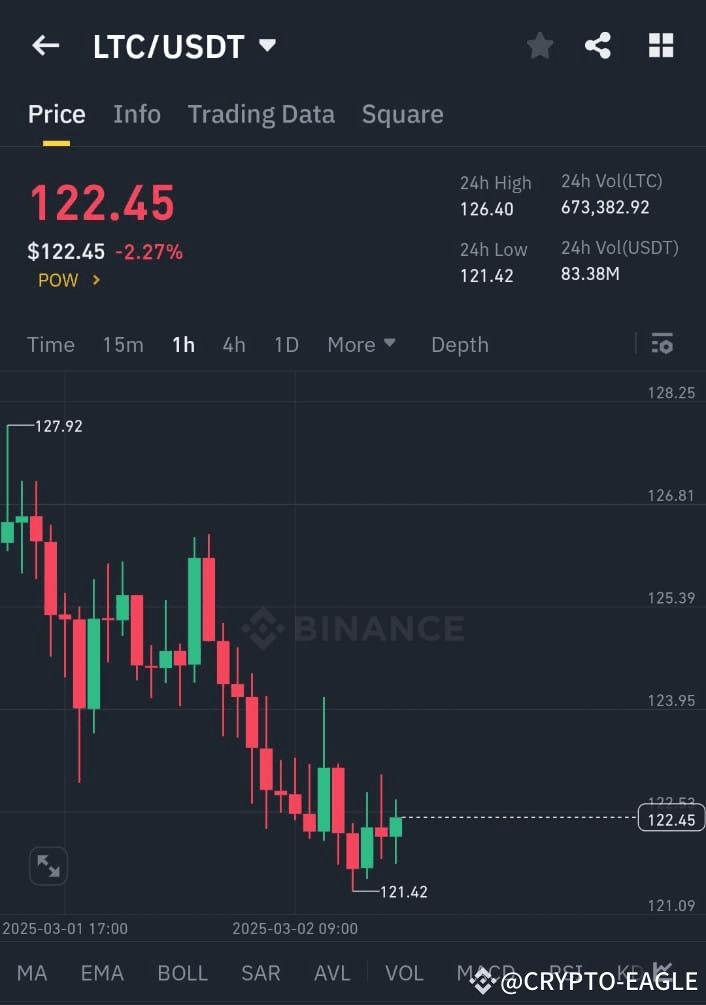The height and width of the screenshot is (1005, 706).
Task: Star LTC/USDT as a favorite
Action: [540, 45]
